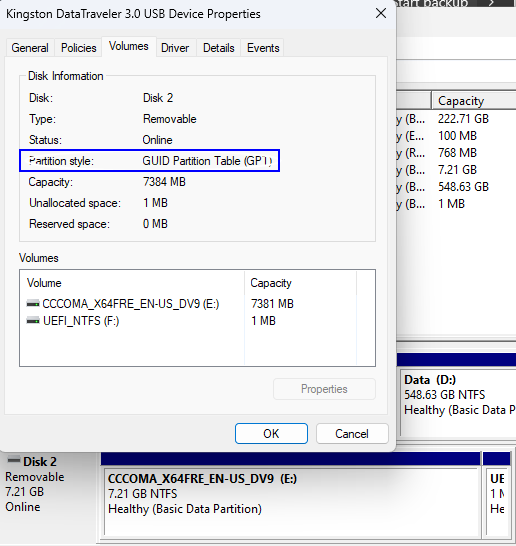This screenshot has height=546, width=516.
Task: Open the Policies tab
Action: point(78,48)
